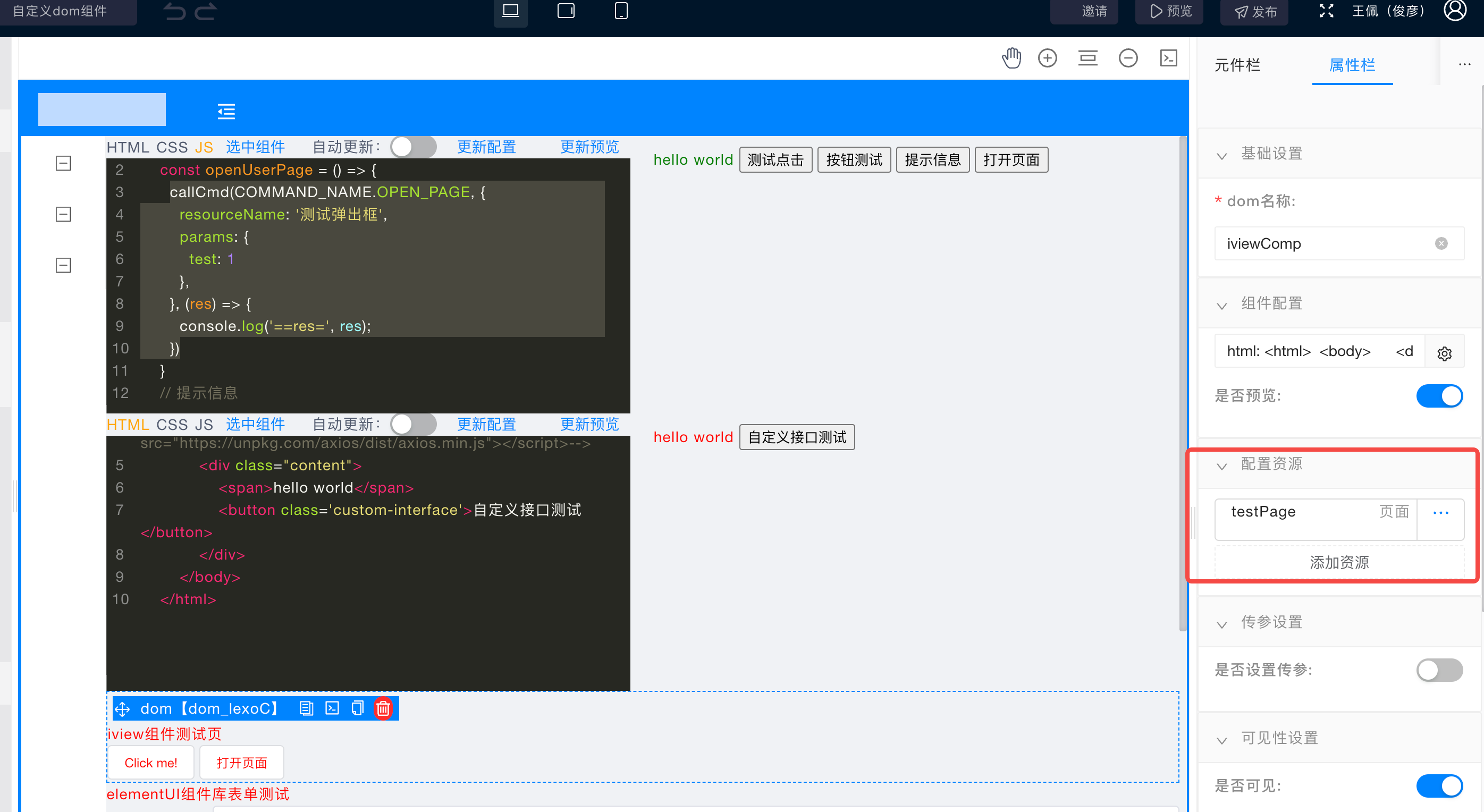Click the fullscreen expand icon

(x=1327, y=11)
